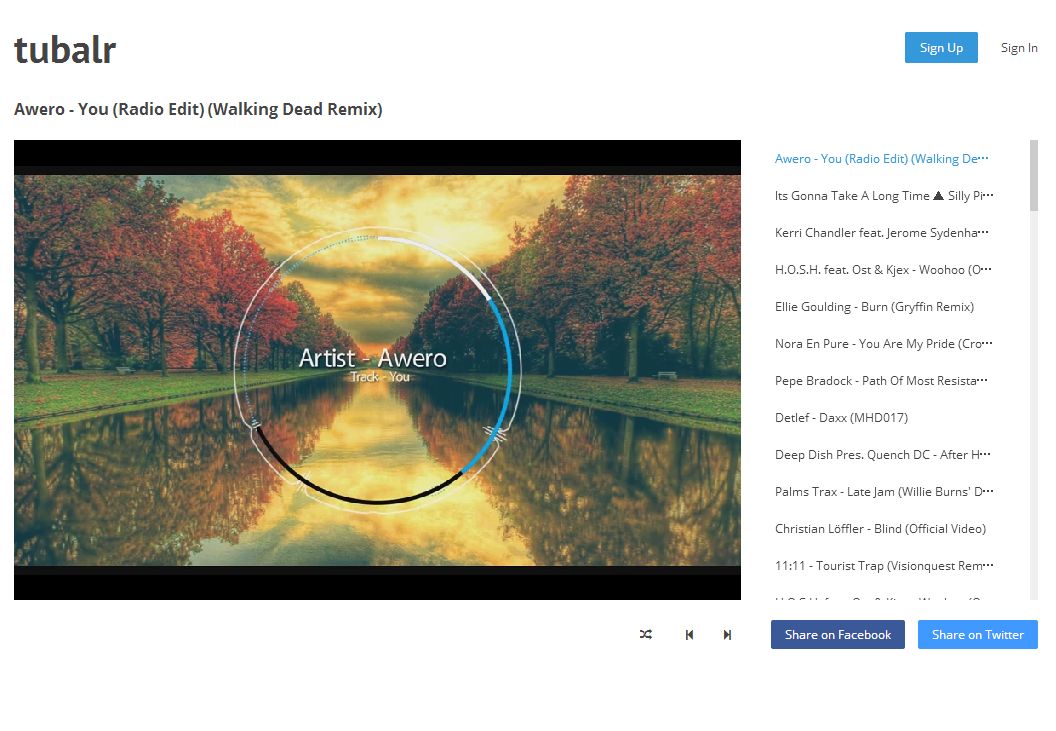Click Share on Twitter button
Screen dimensions: 1056x731
tap(977, 635)
